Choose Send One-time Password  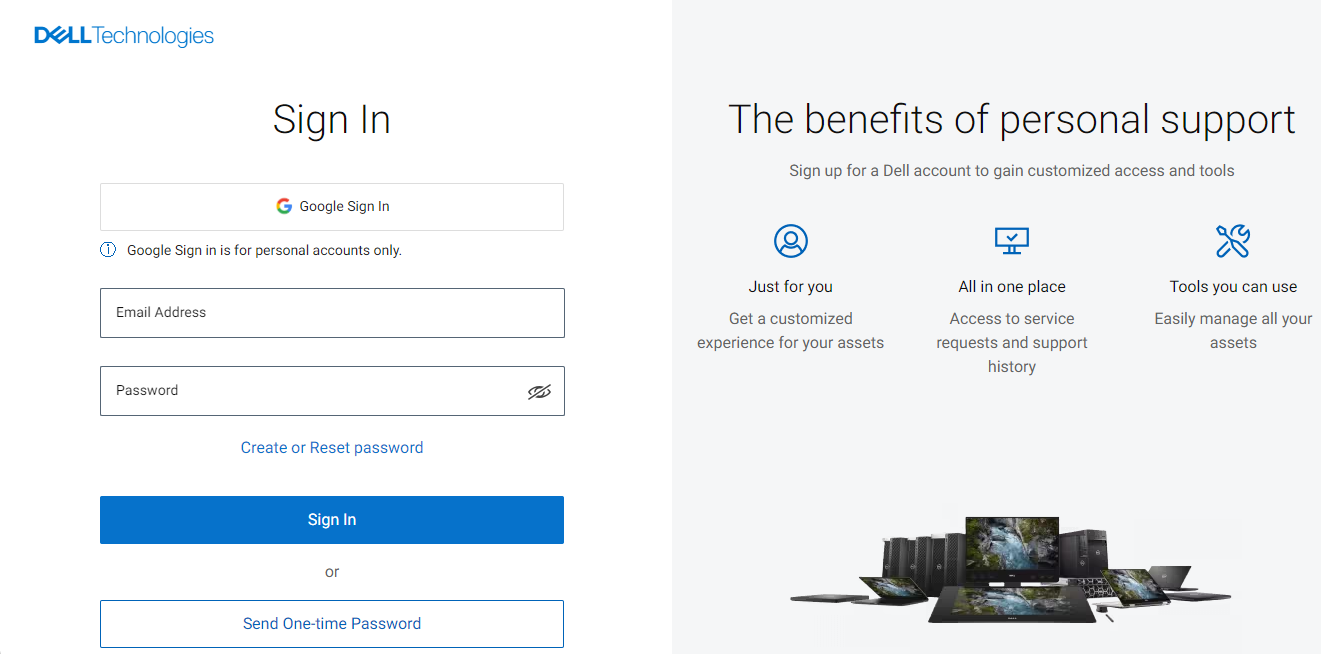tap(331, 623)
